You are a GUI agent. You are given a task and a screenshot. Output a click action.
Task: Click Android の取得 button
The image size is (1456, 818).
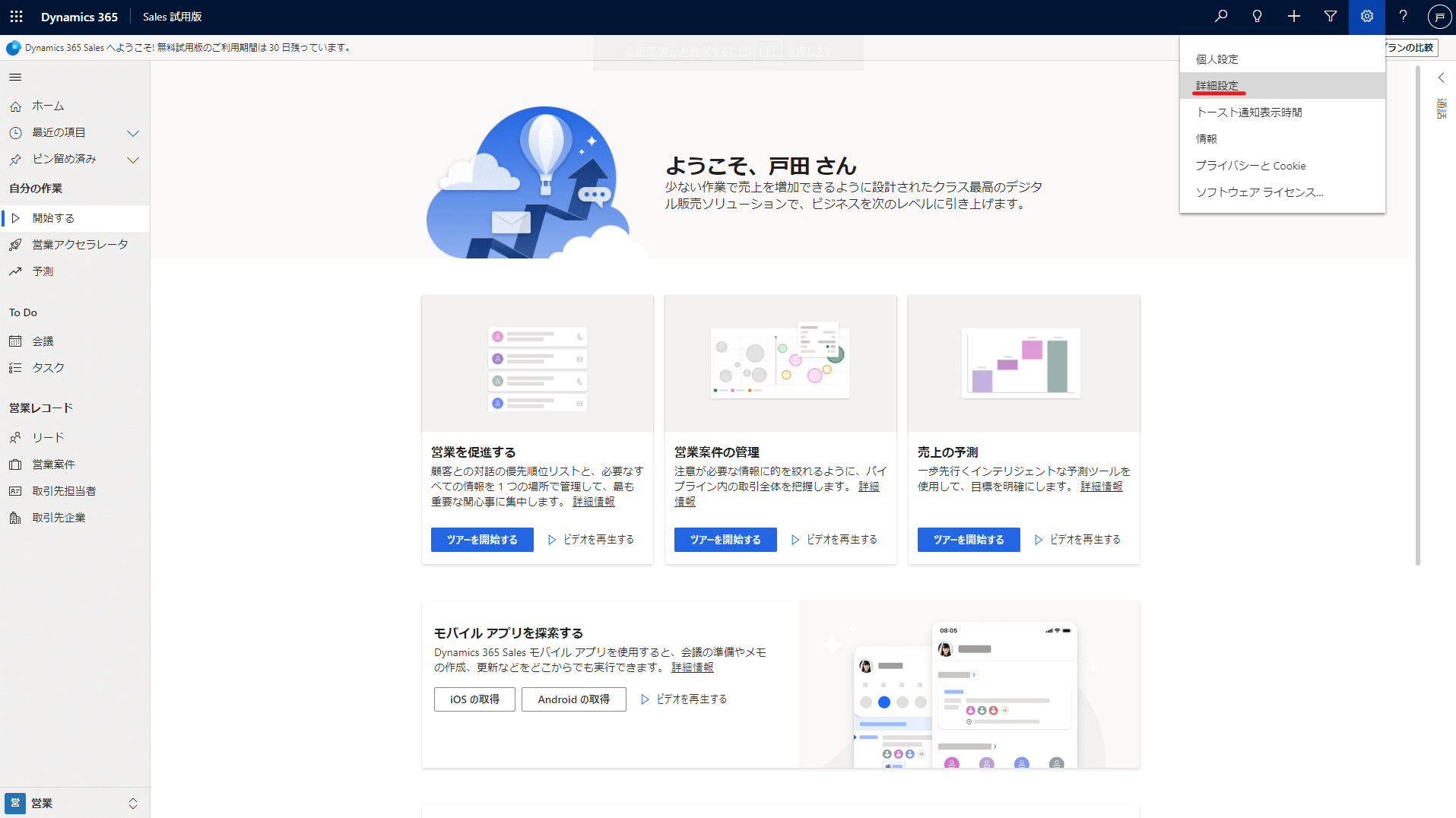click(574, 699)
